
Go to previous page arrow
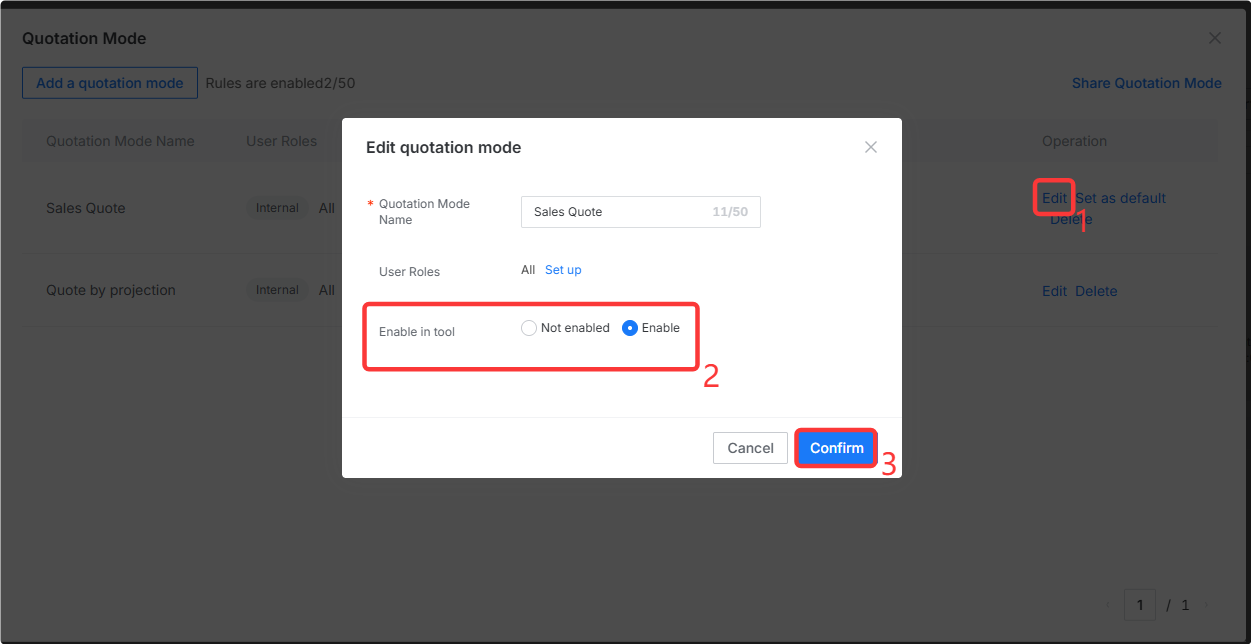coord(1108,605)
